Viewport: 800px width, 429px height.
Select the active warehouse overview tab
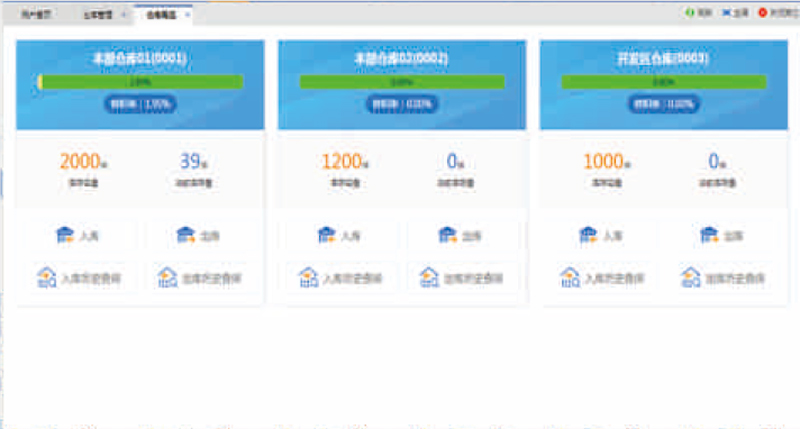click(161, 15)
